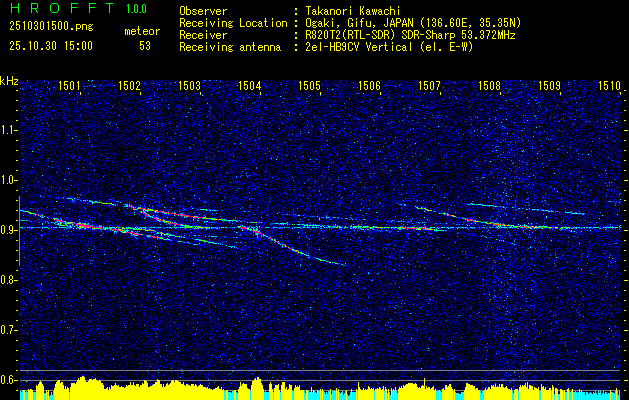Click the 0.9 kHz axis label
Screen dimensions: 629x400
coord(8,230)
